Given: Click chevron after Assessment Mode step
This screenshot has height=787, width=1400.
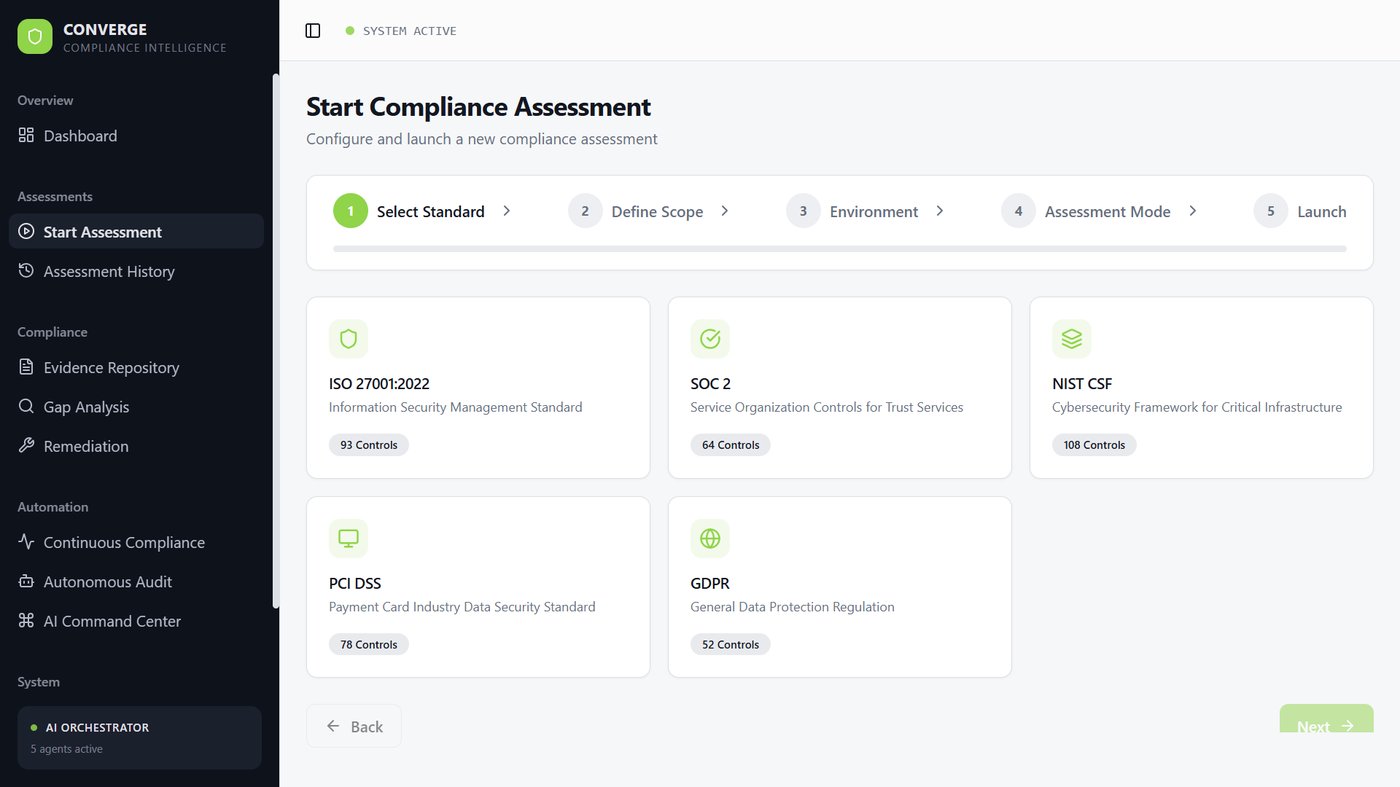Looking at the screenshot, I should point(1193,211).
